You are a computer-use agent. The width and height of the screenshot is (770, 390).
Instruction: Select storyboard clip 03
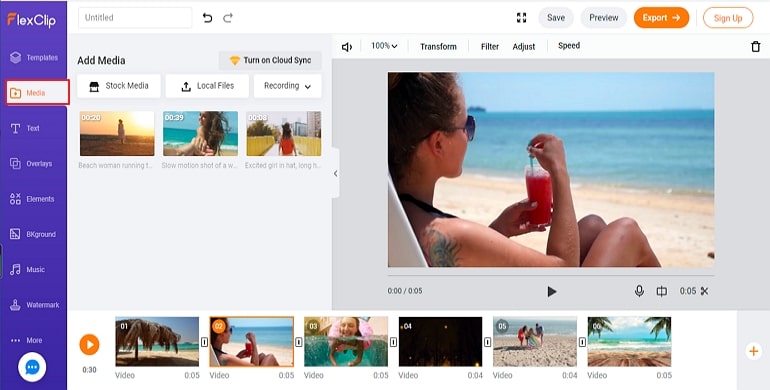click(346, 342)
